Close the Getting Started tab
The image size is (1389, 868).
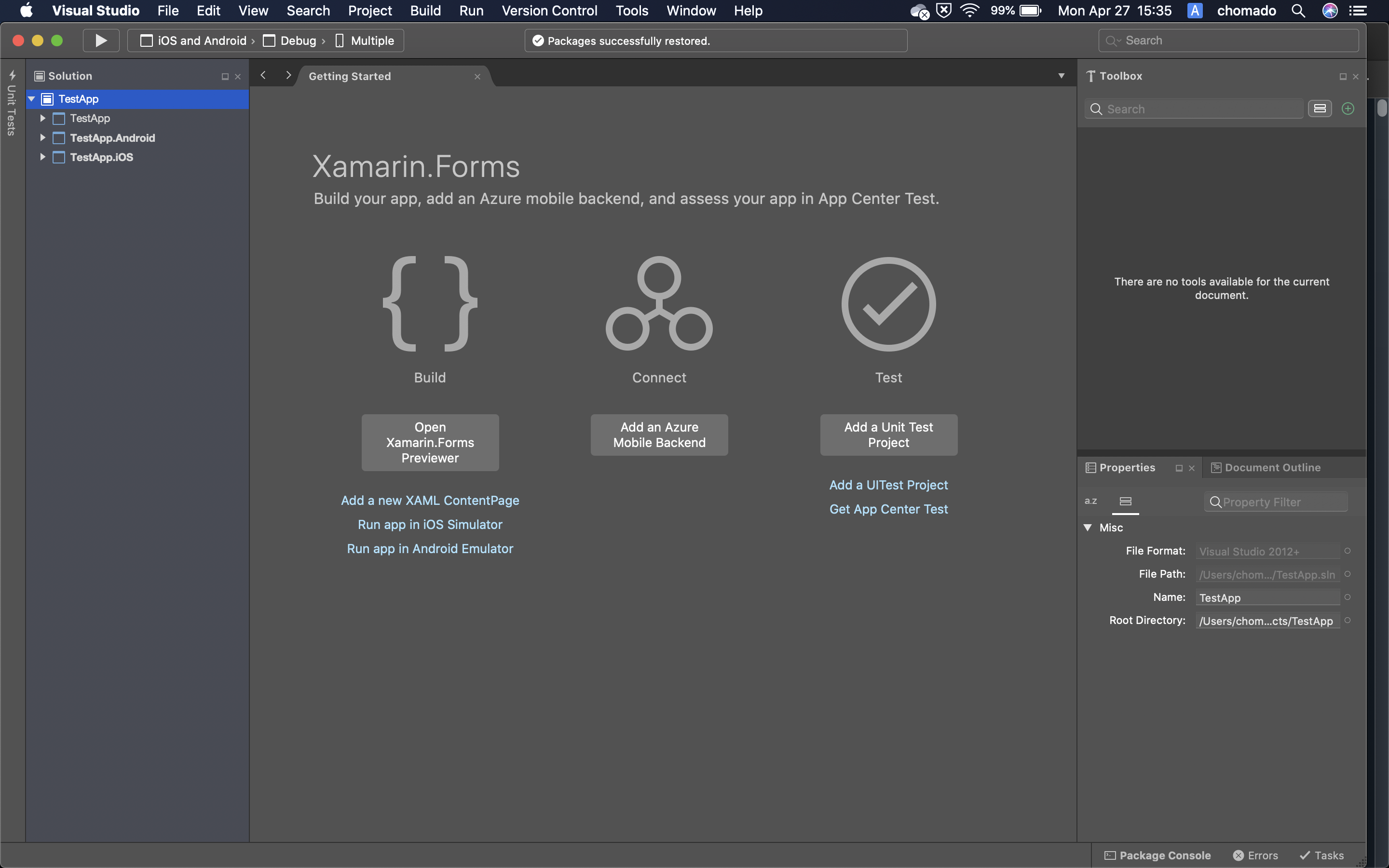click(477, 76)
